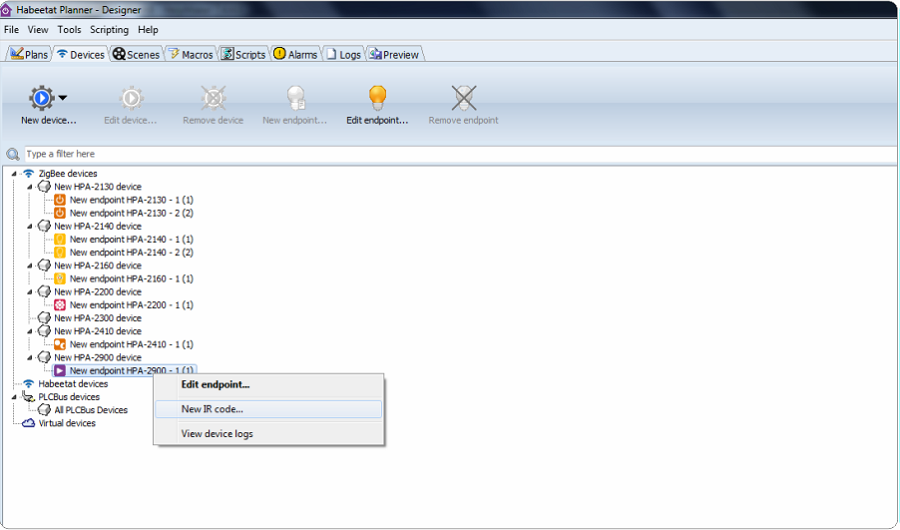Select 'New endpoint HPA-2140 - 2 (2)' text

[x=131, y=253]
